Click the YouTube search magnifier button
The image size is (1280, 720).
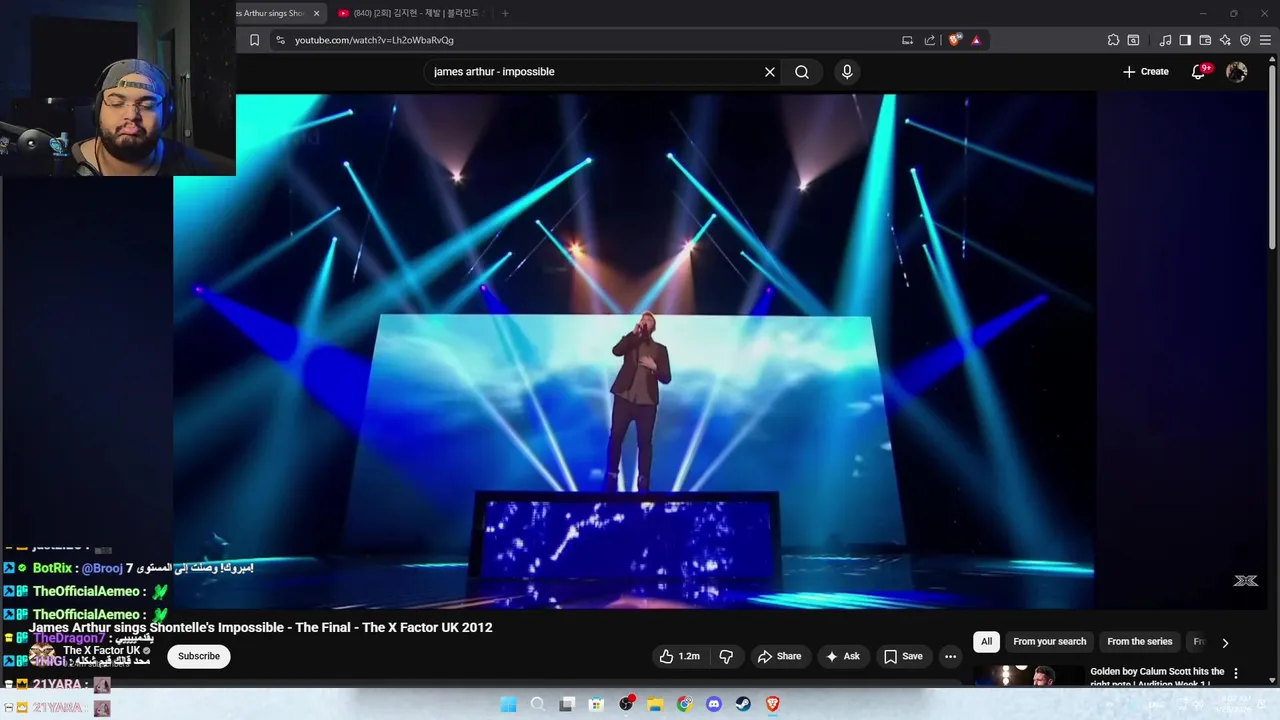coord(802,72)
